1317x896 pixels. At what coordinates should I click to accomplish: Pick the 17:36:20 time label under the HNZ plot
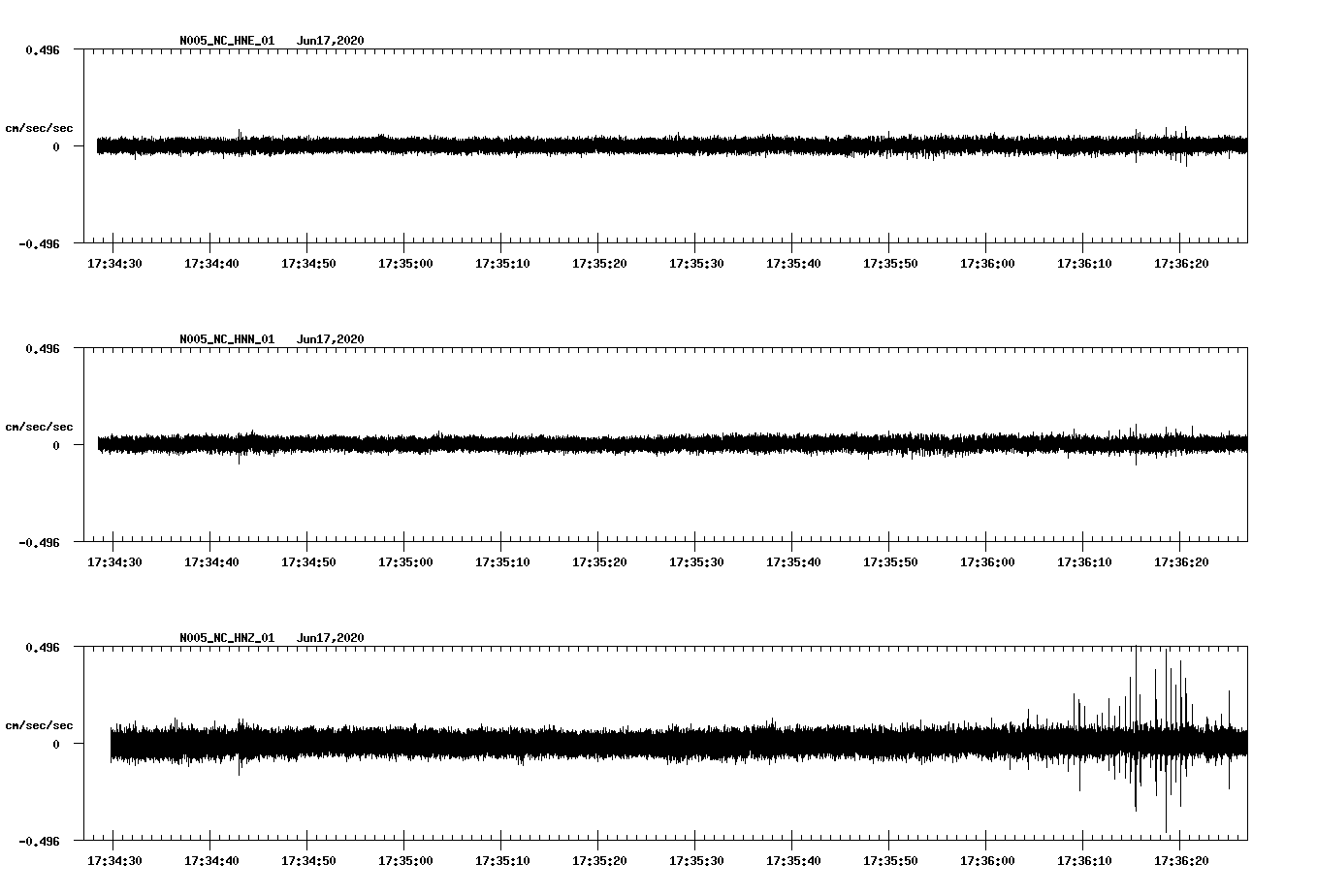(1181, 860)
